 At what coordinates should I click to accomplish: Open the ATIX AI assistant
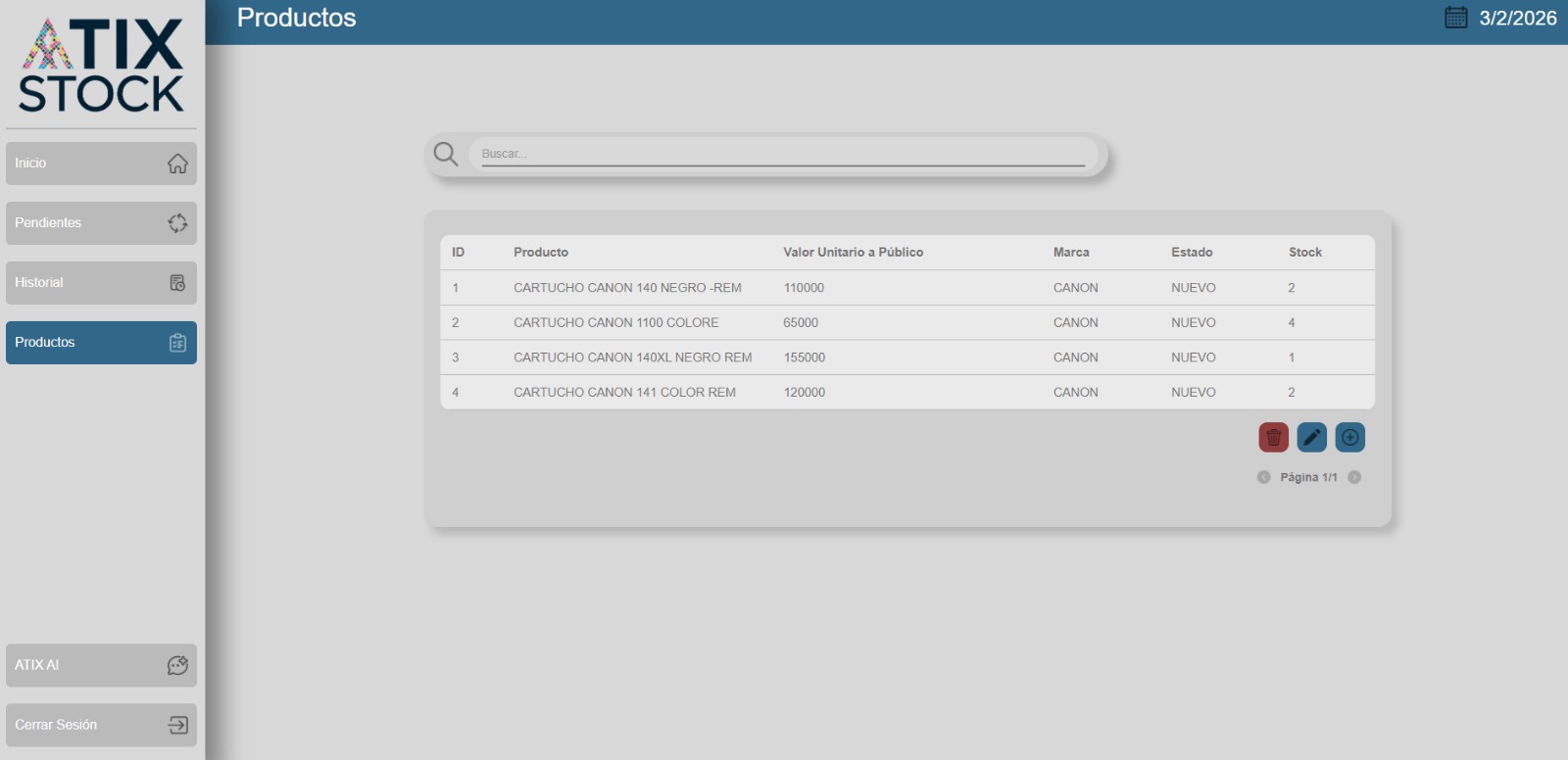point(101,665)
